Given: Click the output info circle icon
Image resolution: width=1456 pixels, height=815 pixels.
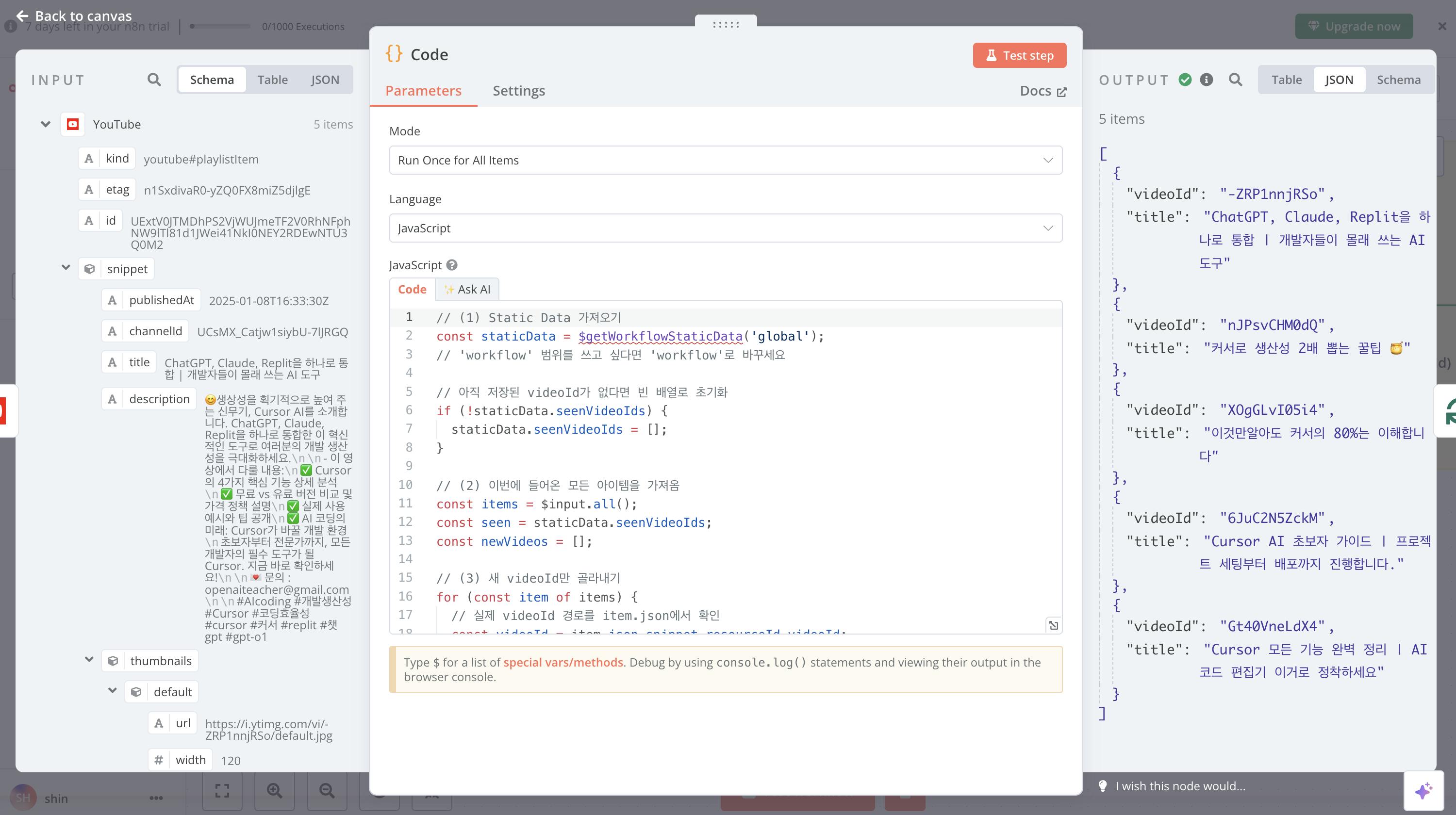Looking at the screenshot, I should [x=1206, y=80].
